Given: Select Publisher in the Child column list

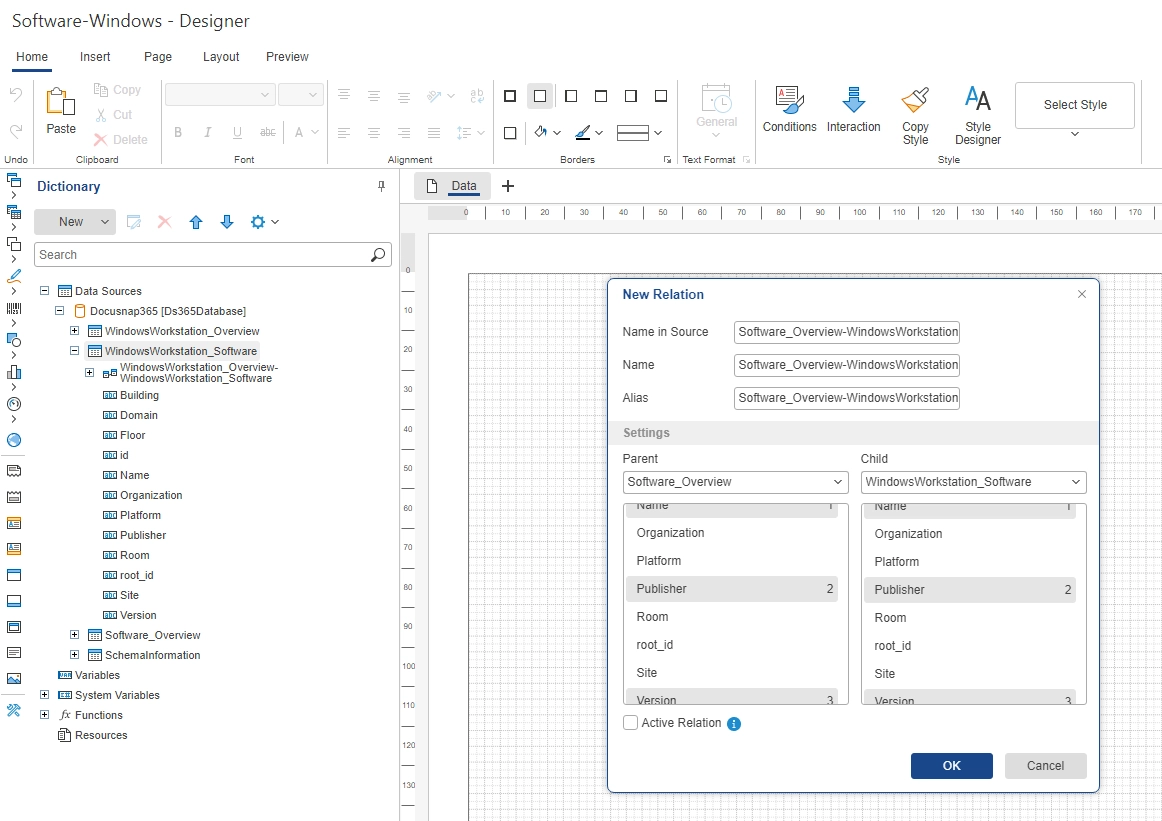Looking at the screenshot, I should (x=969, y=590).
